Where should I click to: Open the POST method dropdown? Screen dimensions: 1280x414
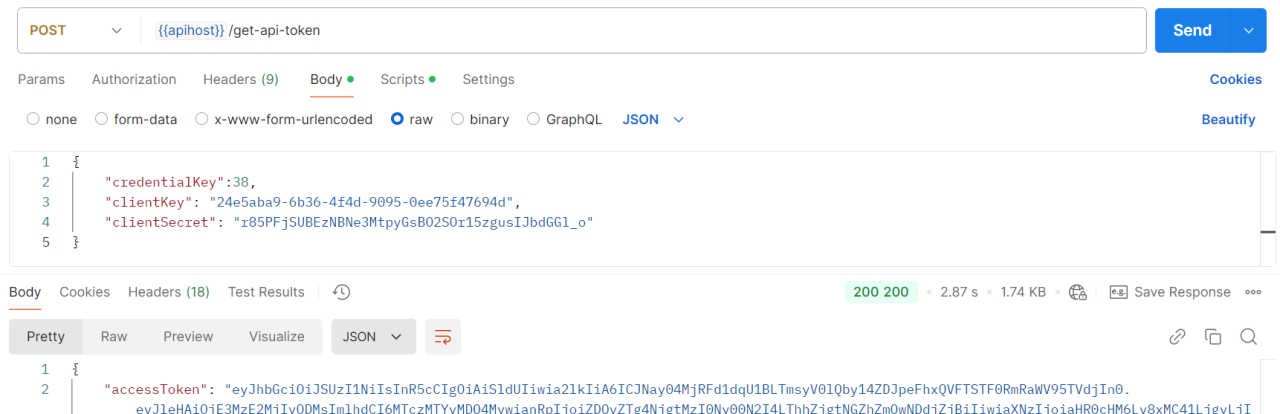(x=76, y=30)
